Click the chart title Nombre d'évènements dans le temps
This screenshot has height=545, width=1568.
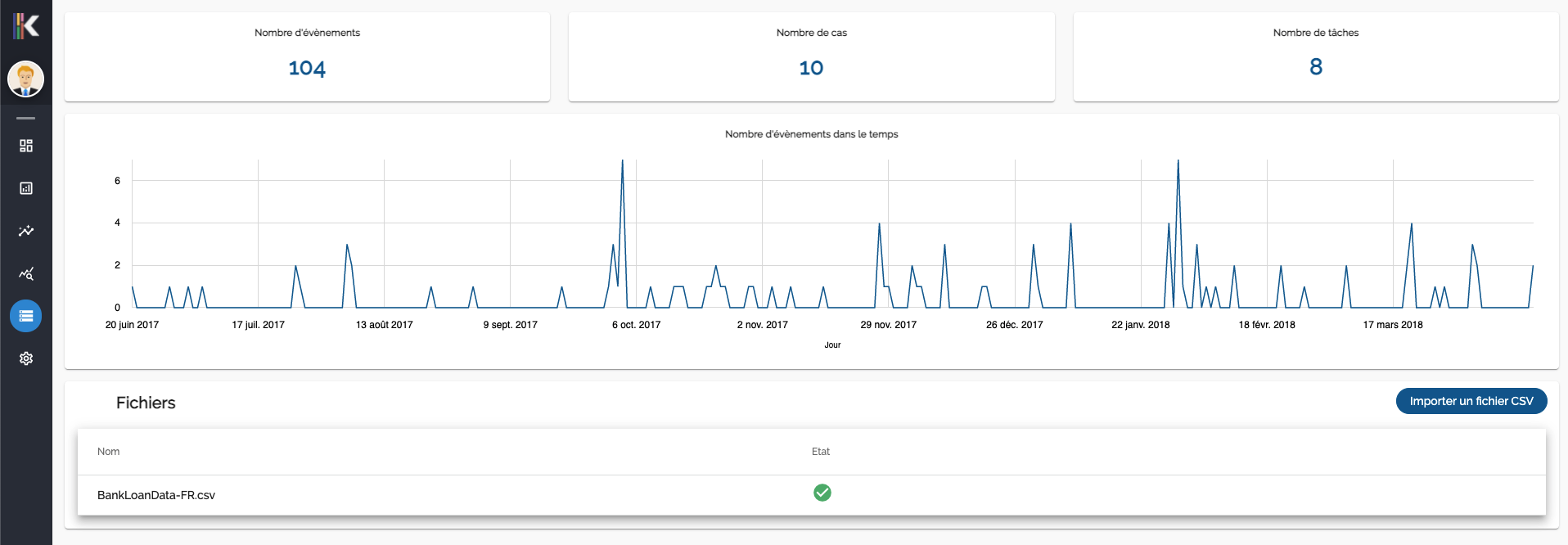tap(811, 134)
